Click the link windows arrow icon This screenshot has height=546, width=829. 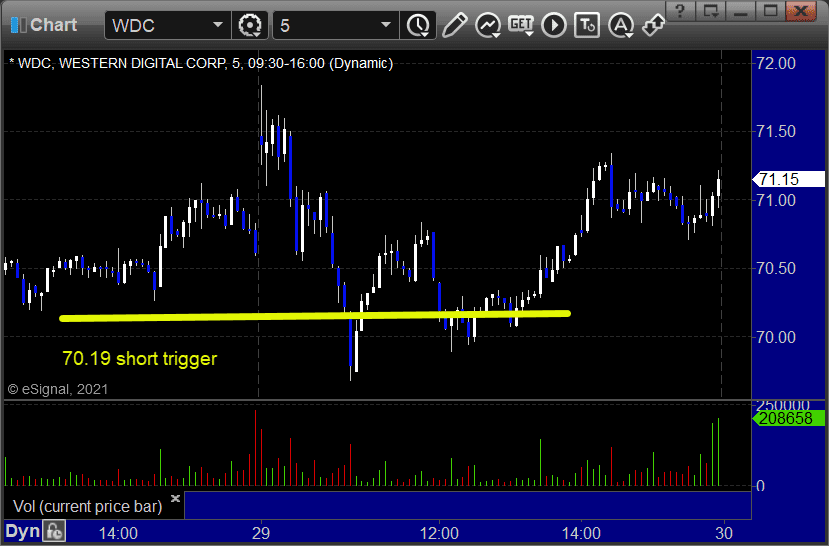coord(653,25)
